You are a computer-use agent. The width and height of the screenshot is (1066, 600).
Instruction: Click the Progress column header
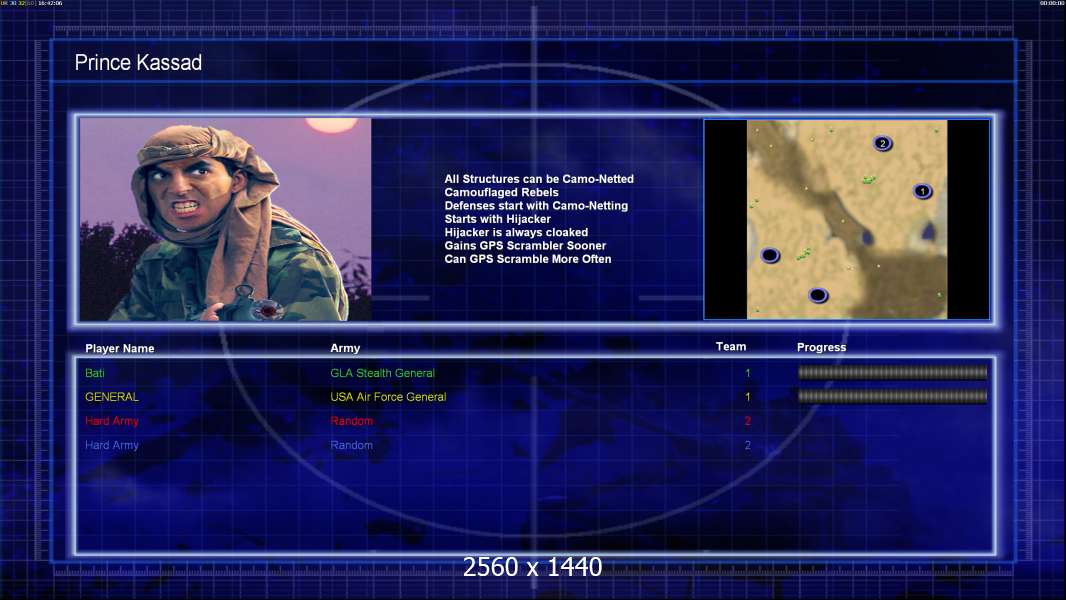click(821, 347)
